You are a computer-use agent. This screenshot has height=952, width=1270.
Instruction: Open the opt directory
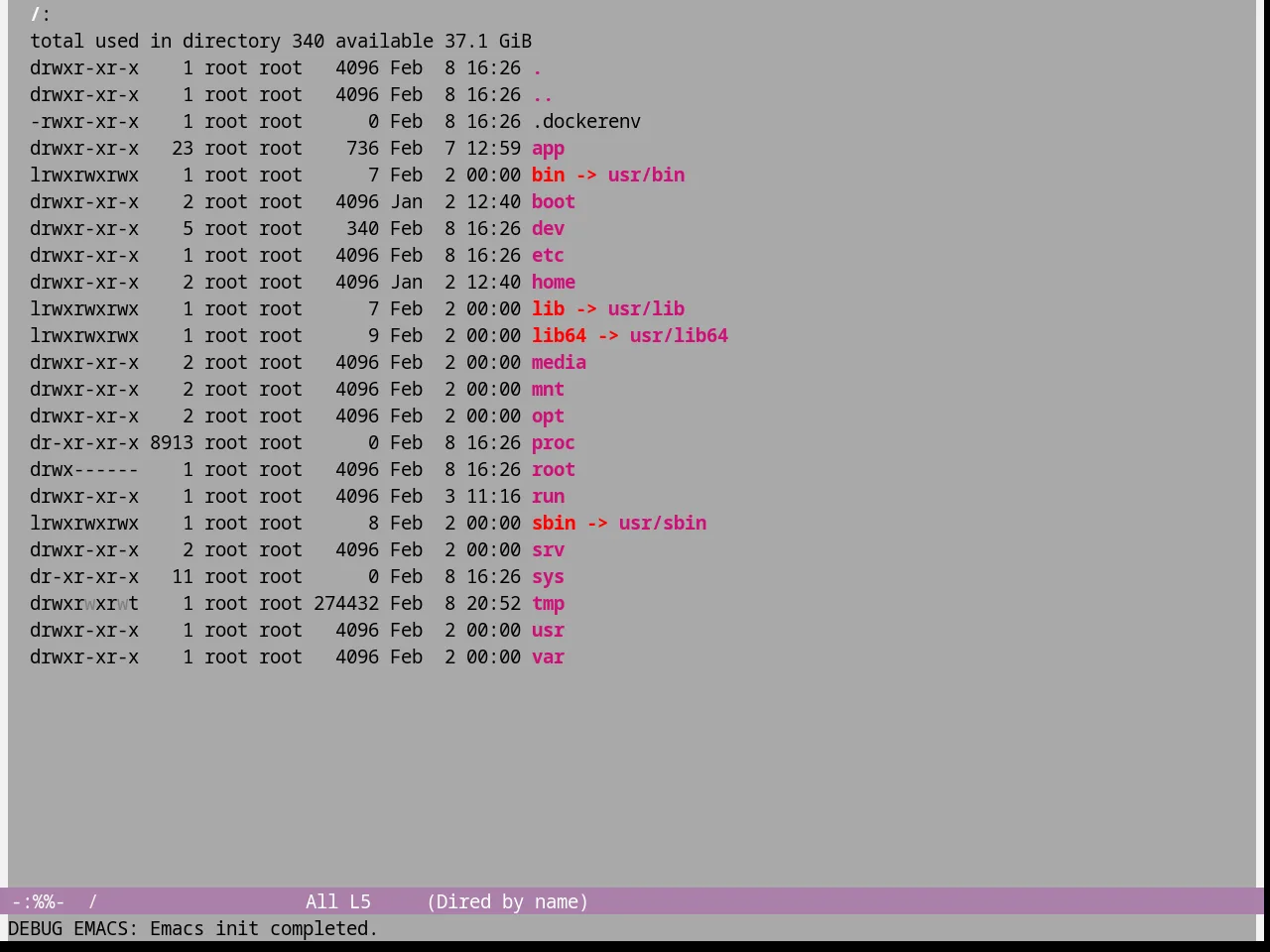[548, 416]
